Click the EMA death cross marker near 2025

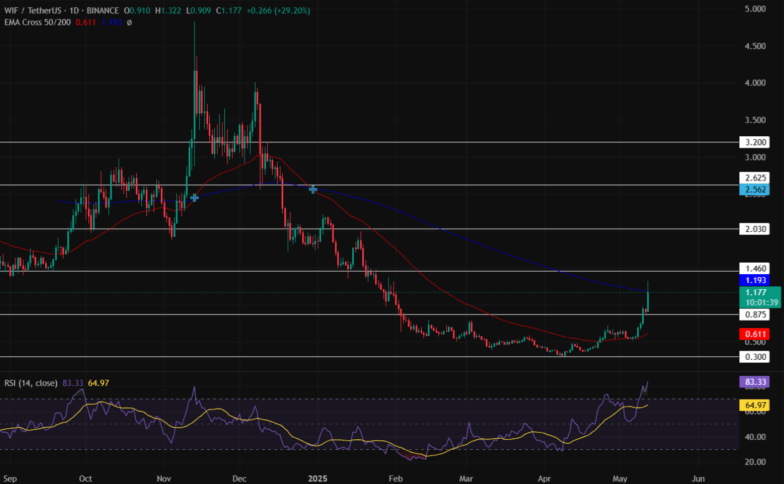(313, 190)
